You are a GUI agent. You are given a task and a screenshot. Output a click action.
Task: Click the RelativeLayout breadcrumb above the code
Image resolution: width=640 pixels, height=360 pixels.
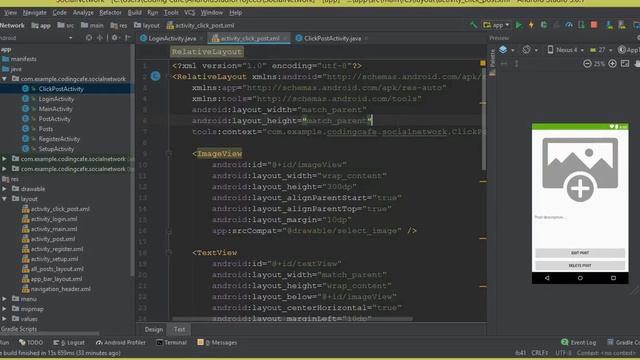[x=207, y=52]
